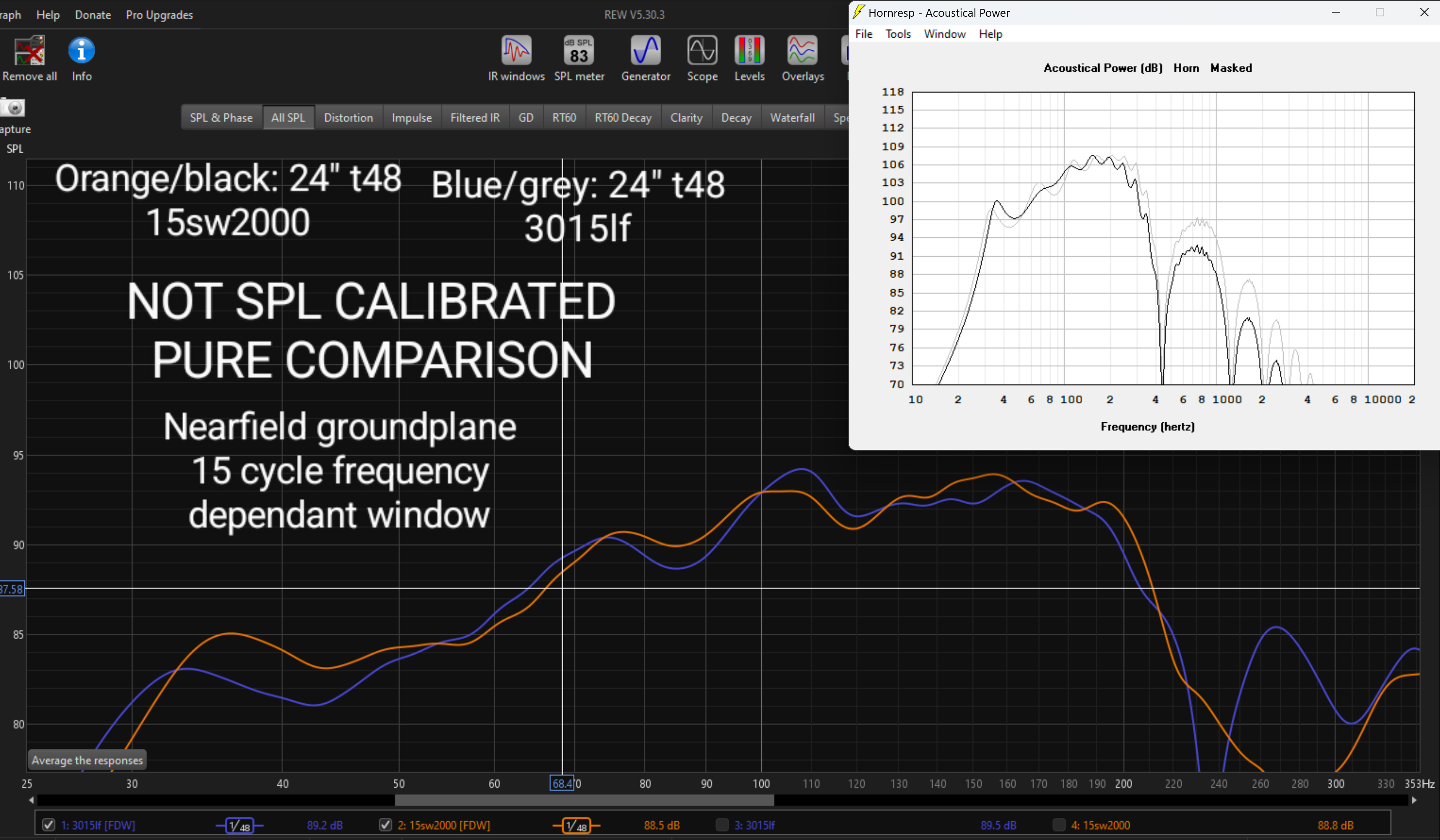Uncheck trace 1: 3015lf [FDW]
This screenshot has width=1440, height=840.
click(x=49, y=824)
